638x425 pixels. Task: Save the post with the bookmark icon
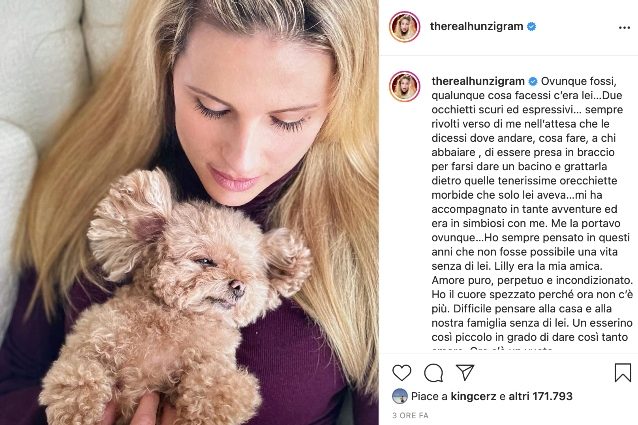point(623,372)
